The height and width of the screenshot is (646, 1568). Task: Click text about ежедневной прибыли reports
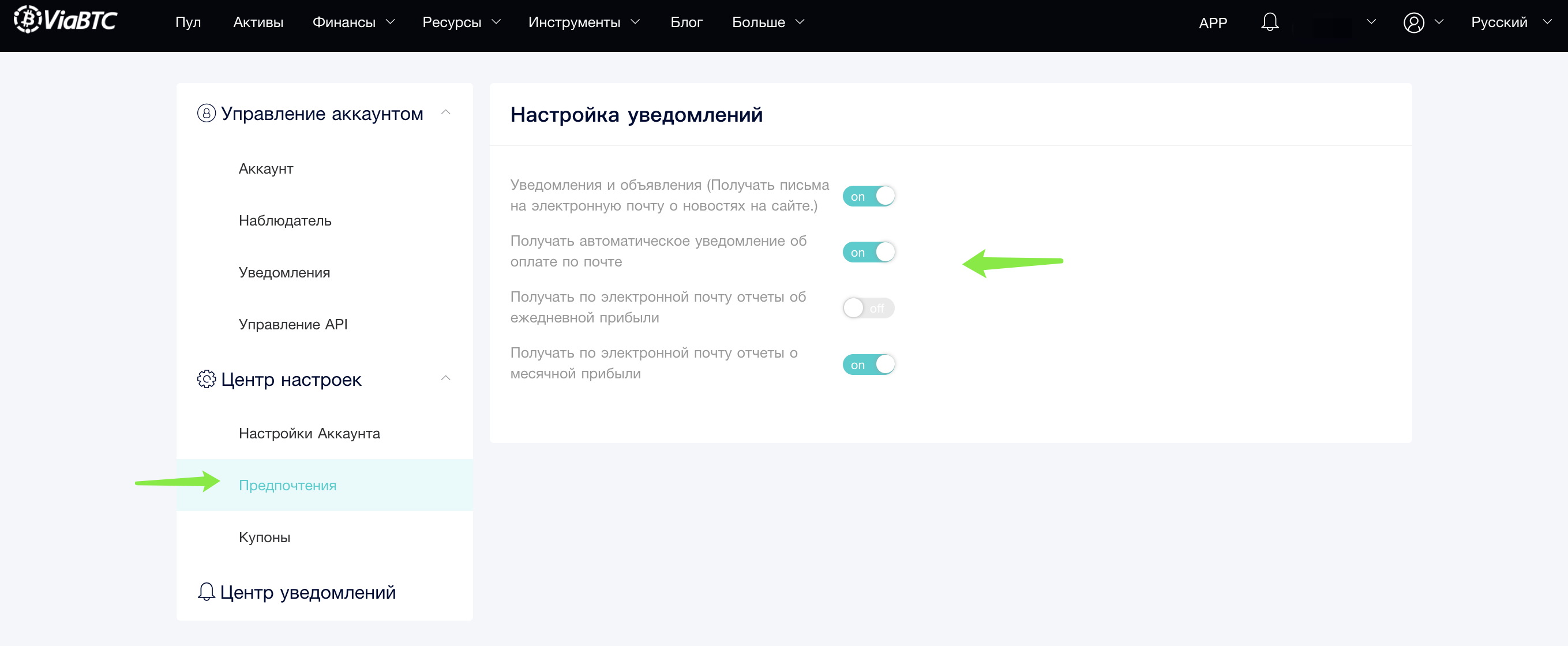tap(658, 307)
